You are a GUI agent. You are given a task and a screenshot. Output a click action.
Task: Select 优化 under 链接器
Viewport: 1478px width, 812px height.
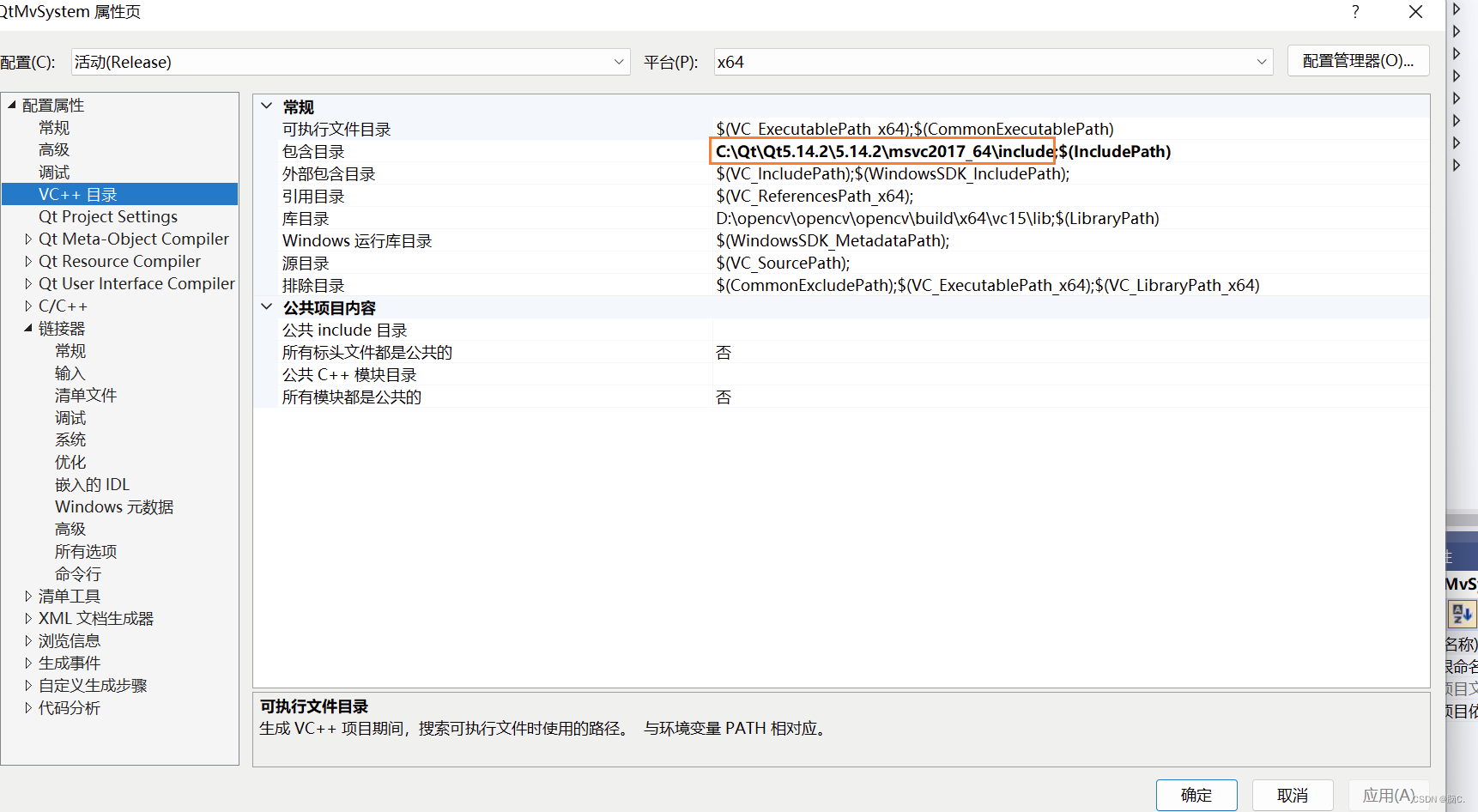pyautogui.click(x=70, y=462)
